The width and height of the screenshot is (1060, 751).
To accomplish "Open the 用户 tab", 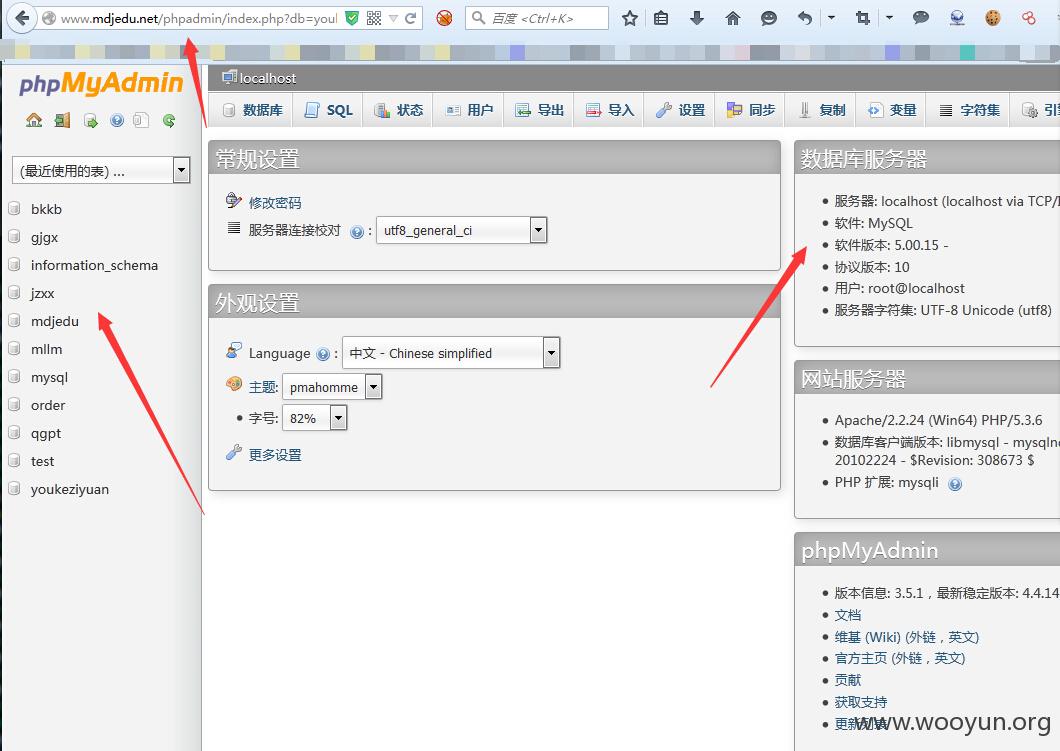I will [x=469, y=110].
